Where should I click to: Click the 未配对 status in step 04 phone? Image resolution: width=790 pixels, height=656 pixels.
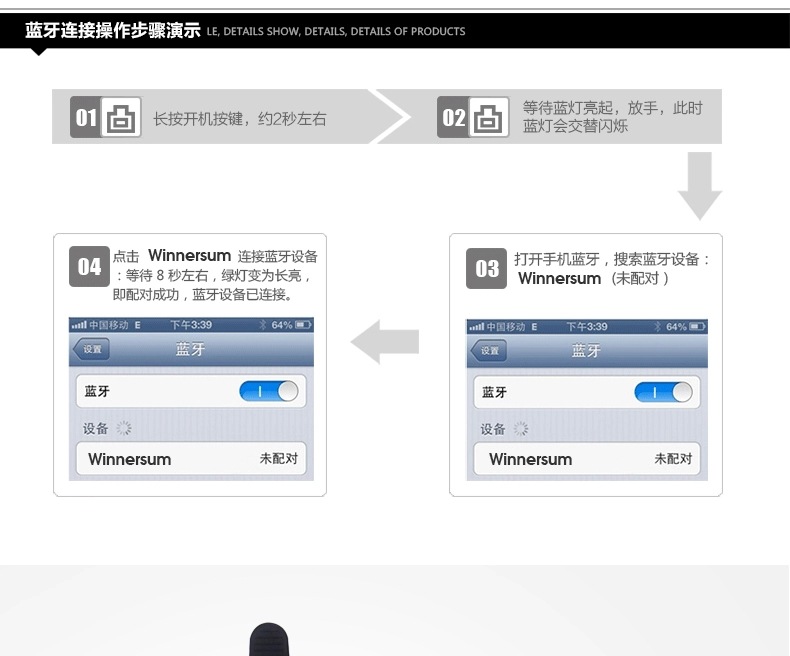pos(279,458)
